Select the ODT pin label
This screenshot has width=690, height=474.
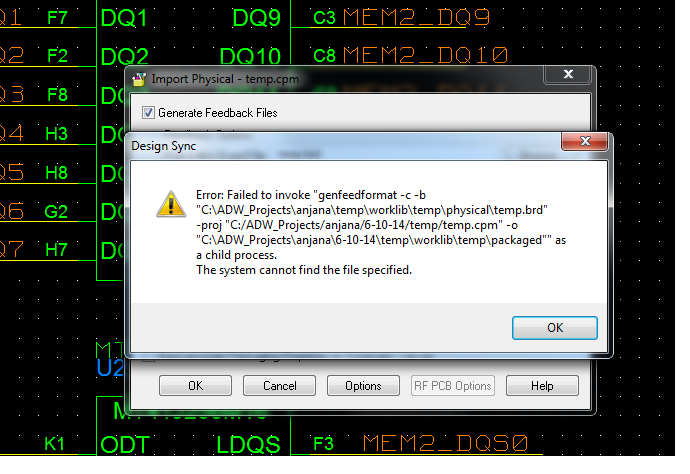125,445
